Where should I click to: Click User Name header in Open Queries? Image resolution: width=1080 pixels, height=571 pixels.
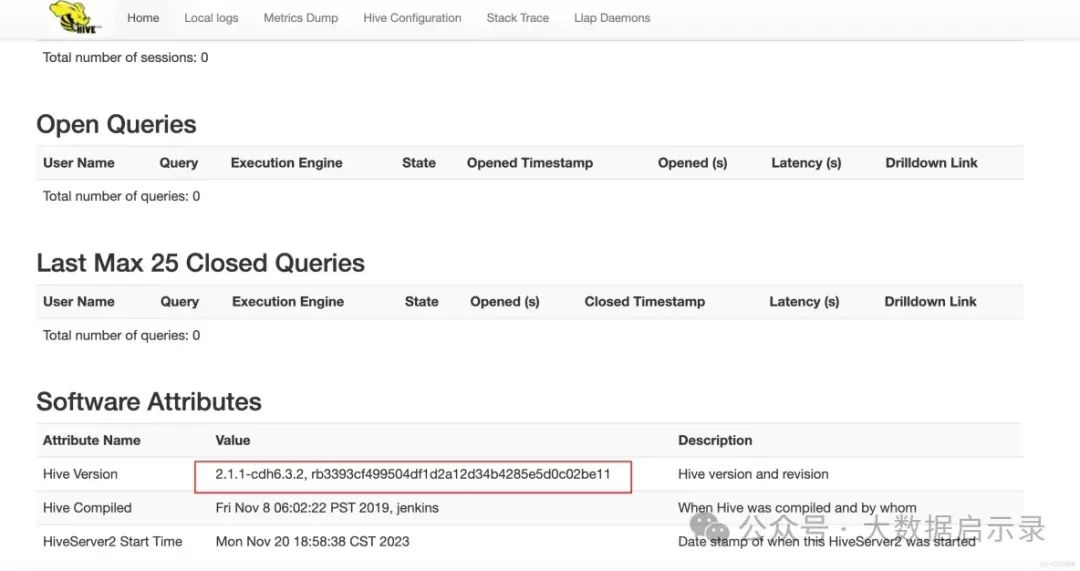click(x=79, y=163)
